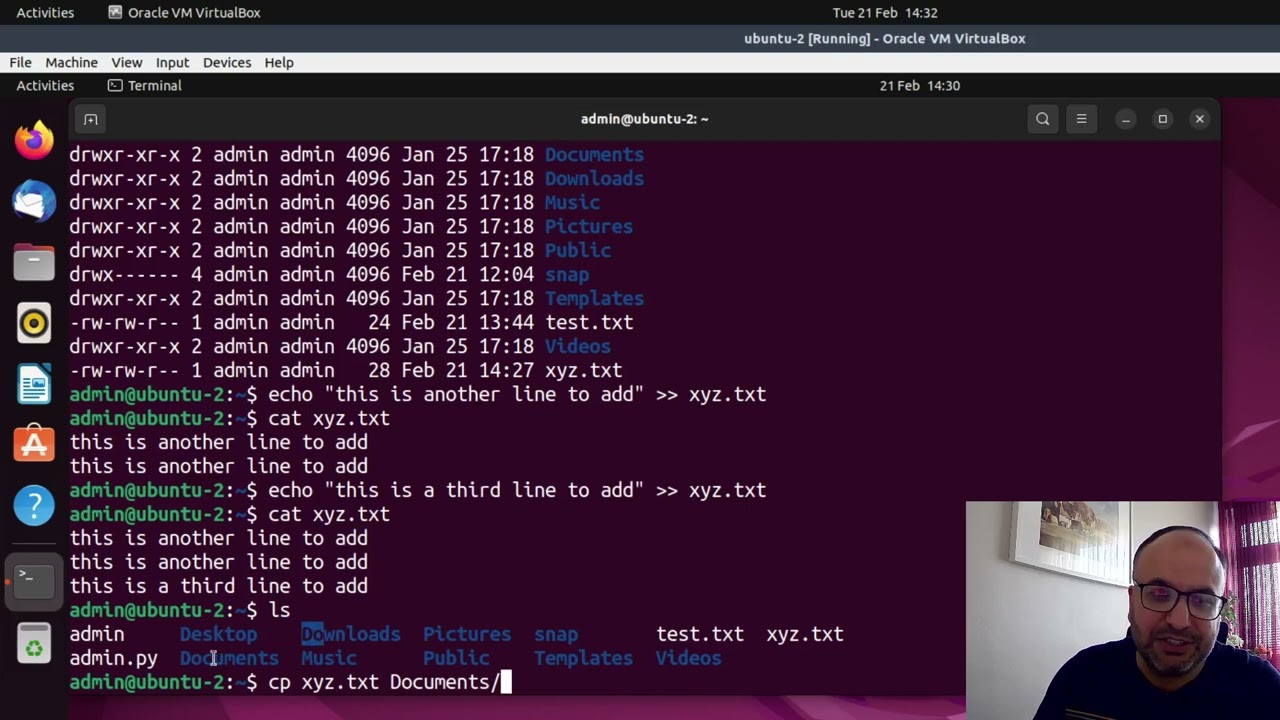
Task: Click guest Ubuntu Activities button
Action: click(45, 85)
